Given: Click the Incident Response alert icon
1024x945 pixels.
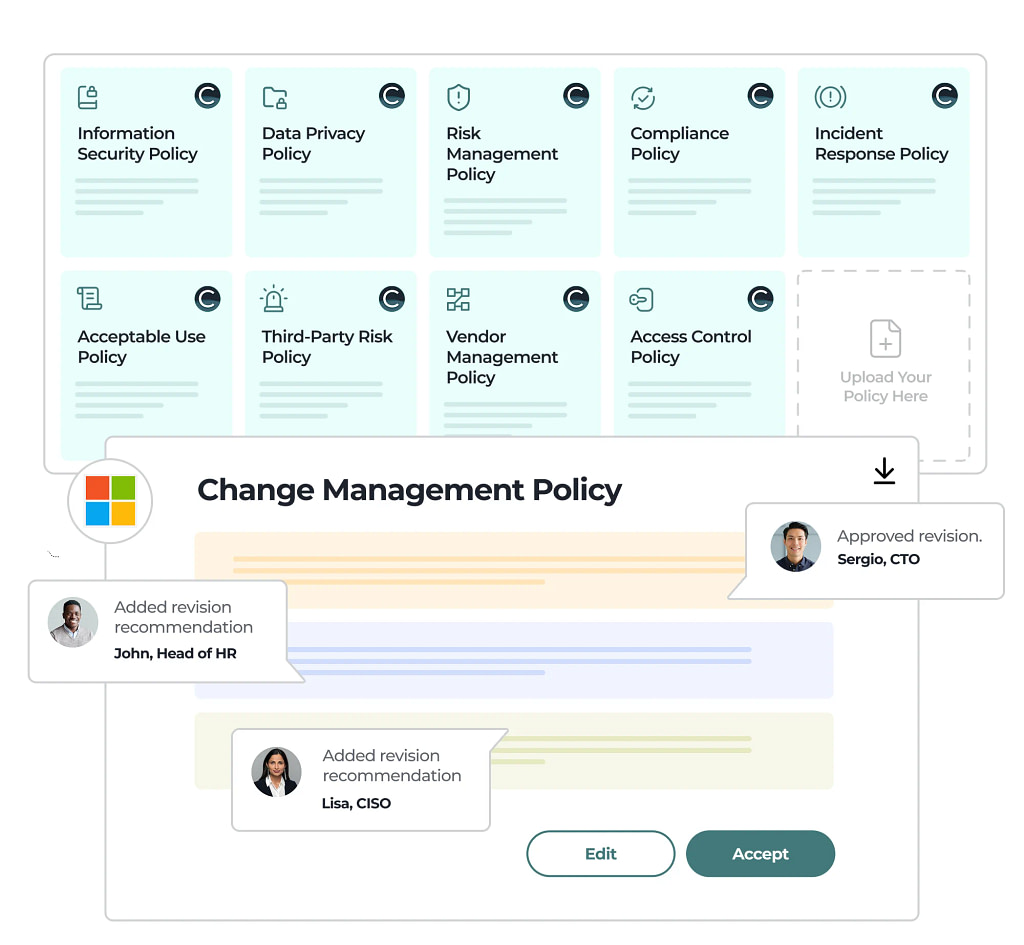Looking at the screenshot, I should (x=830, y=97).
